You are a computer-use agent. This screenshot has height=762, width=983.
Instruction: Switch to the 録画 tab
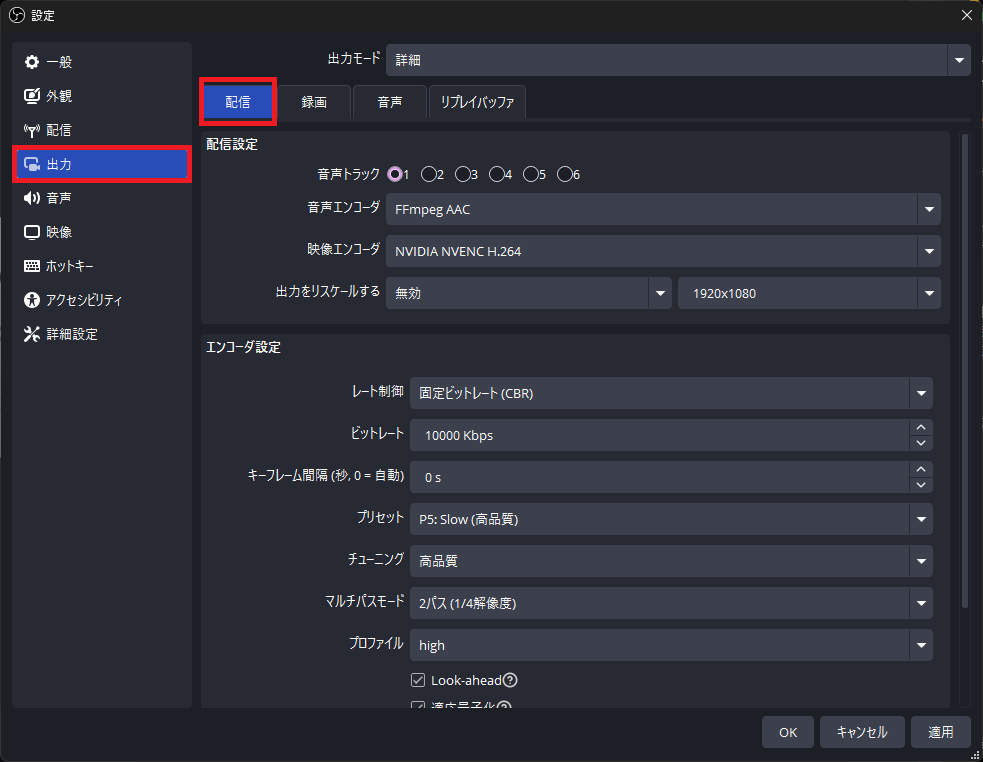coord(314,102)
